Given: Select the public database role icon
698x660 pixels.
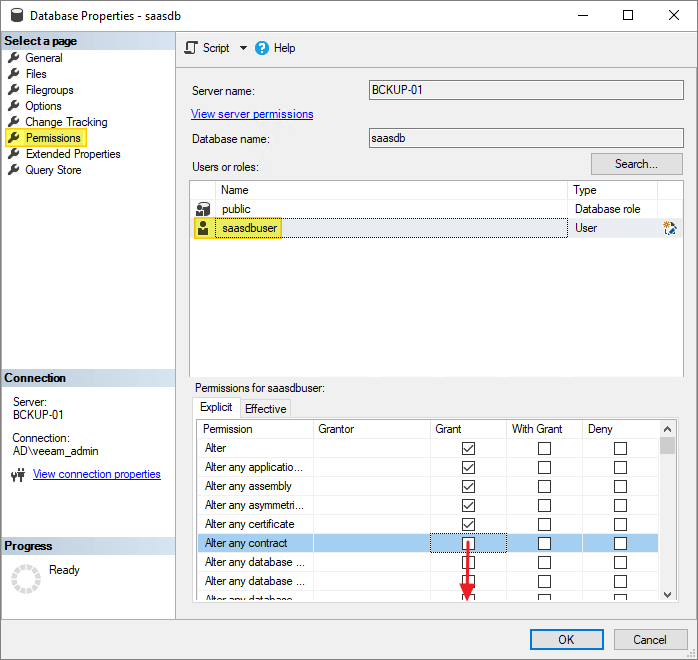Looking at the screenshot, I should point(203,209).
